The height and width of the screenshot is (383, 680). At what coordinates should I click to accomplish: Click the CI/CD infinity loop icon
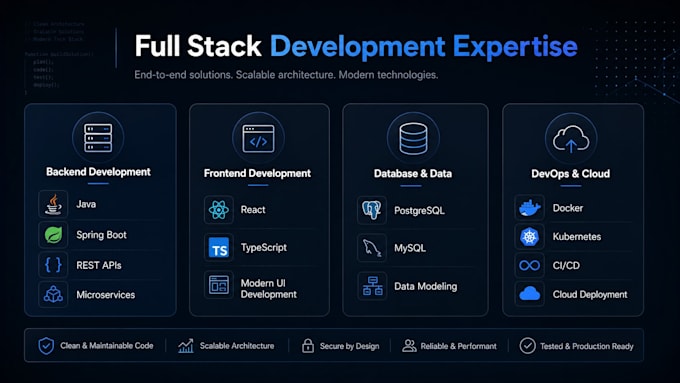pyautogui.click(x=530, y=265)
